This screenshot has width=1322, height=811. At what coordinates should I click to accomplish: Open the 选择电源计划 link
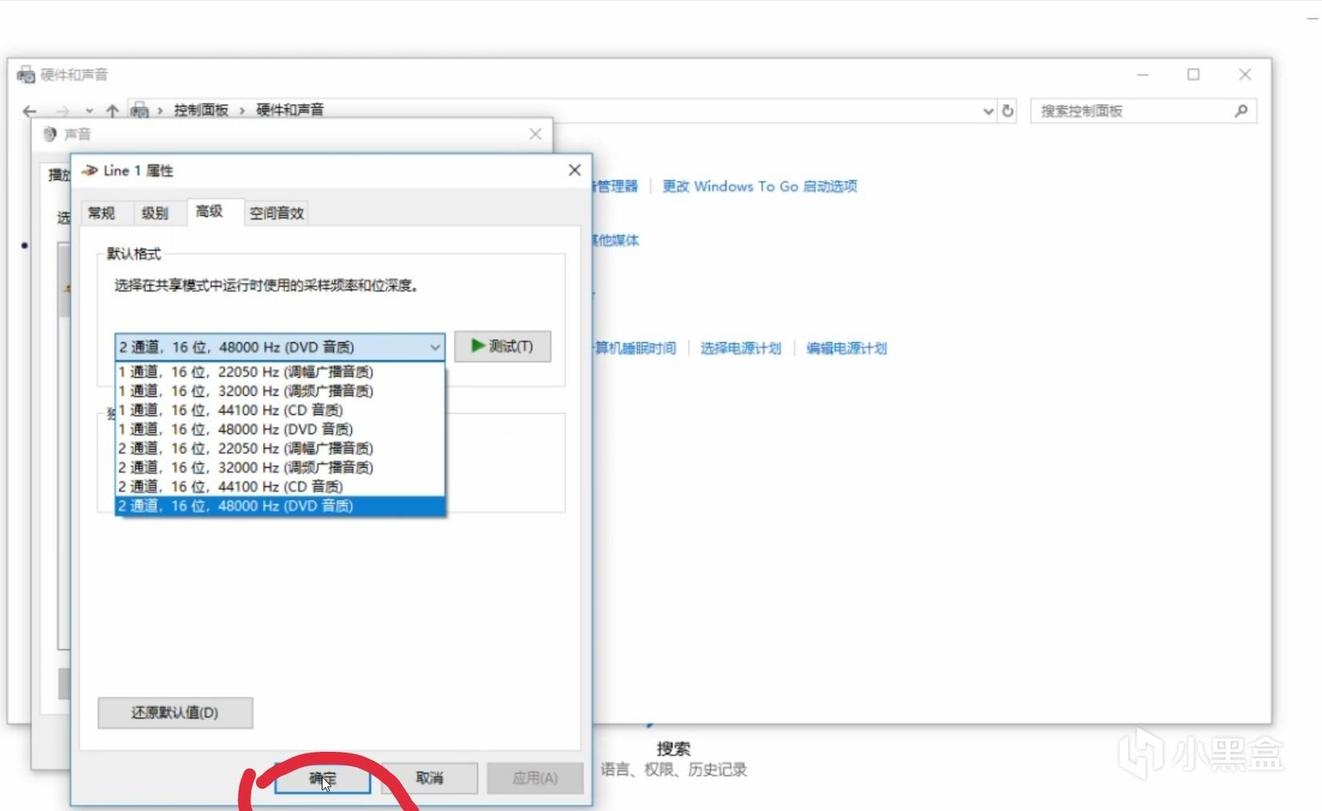pos(740,348)
